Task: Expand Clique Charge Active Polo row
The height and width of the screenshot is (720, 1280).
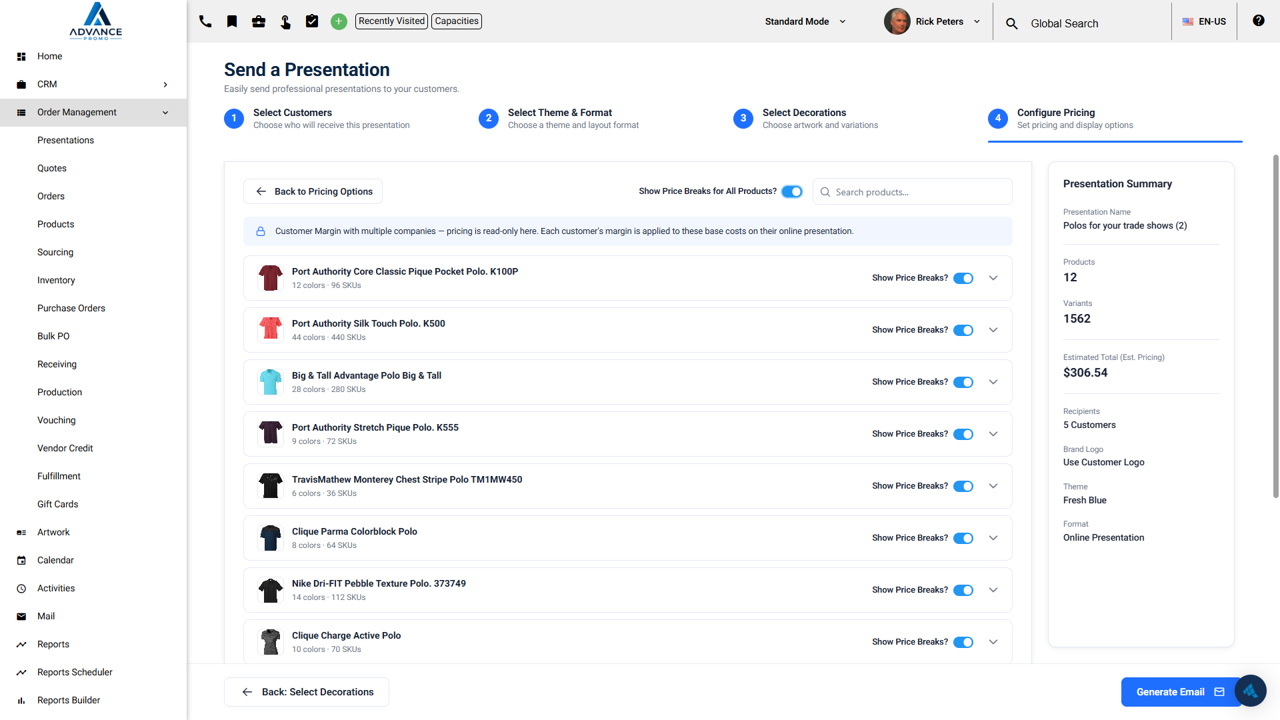Action: (x=993, y=642)
